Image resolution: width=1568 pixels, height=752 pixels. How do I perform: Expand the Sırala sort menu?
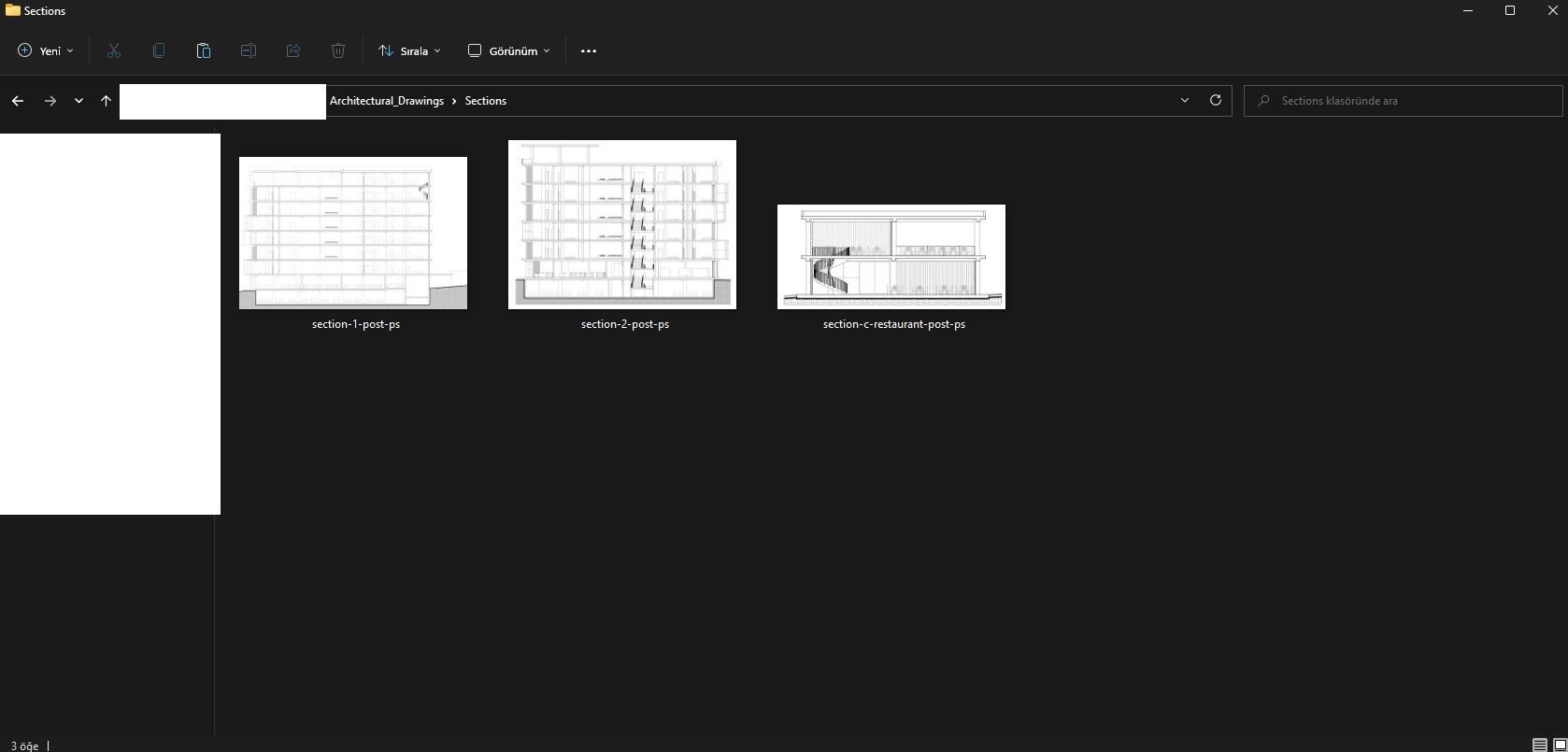point(409,50)
